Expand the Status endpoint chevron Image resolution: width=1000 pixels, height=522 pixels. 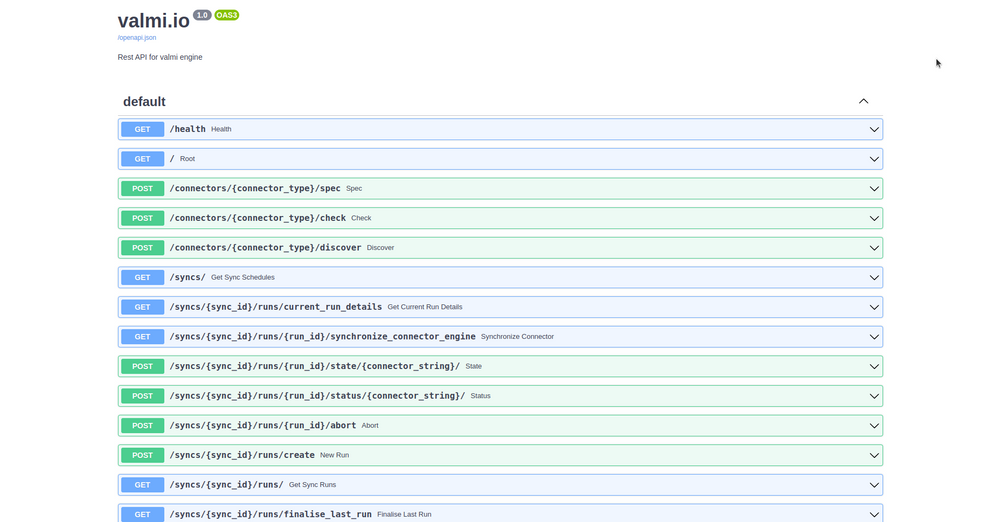[874, 396]
